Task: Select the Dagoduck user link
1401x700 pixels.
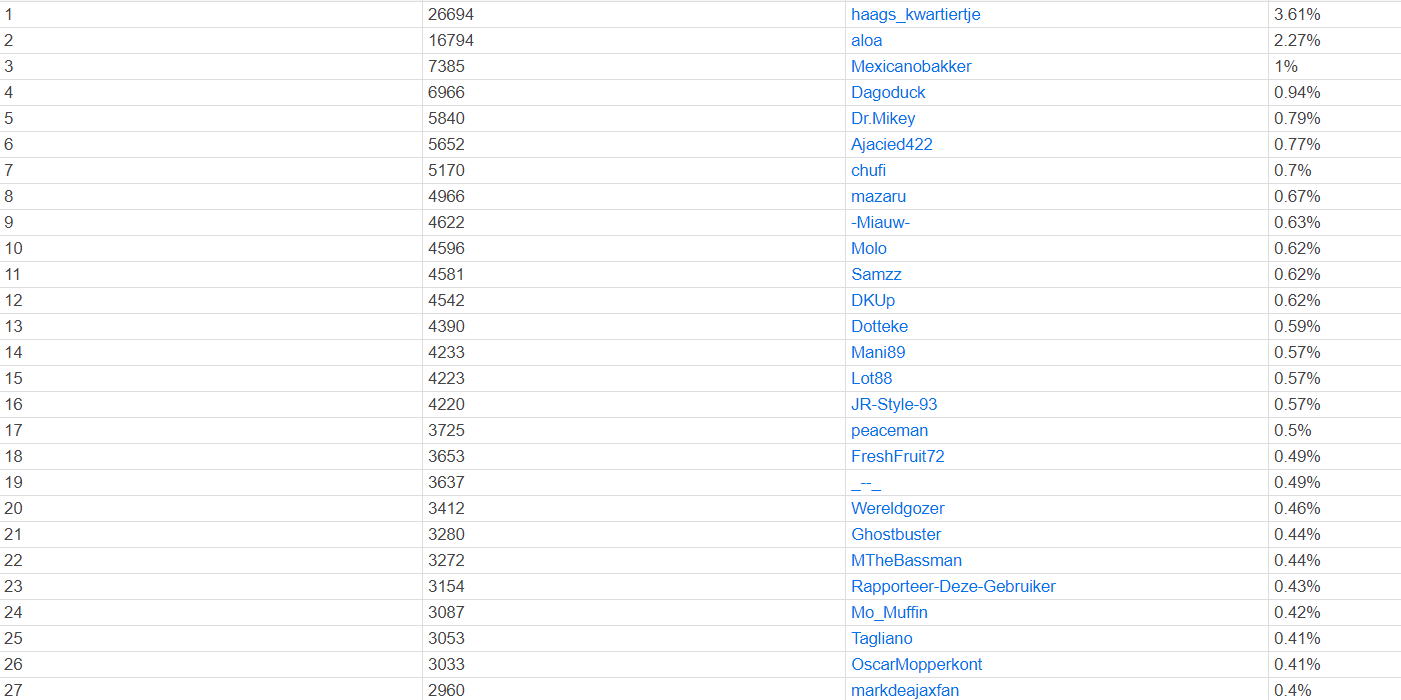Action: [x=888, y=93]
